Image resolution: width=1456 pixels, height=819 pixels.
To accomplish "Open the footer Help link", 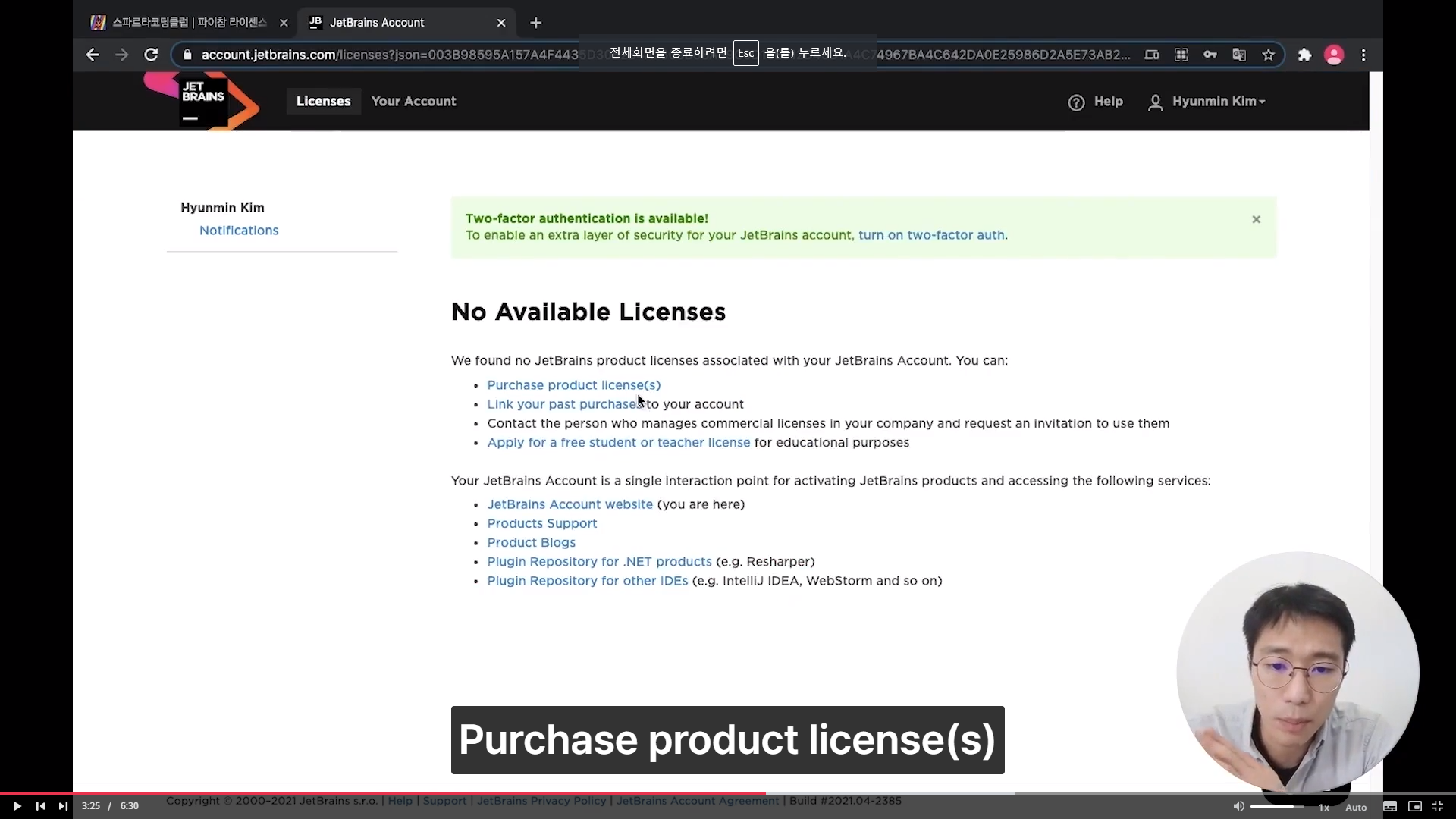I will (x=400, y=801).
